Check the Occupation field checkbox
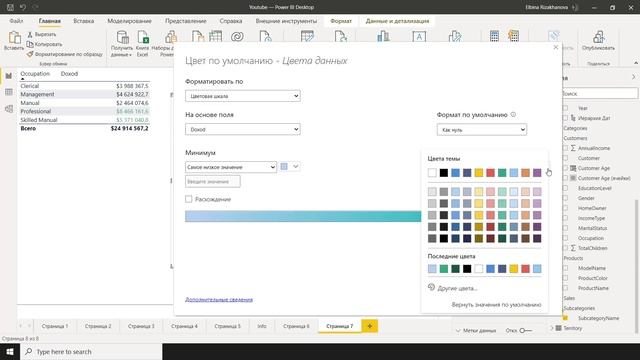This screenshot has width=640, height=360. (x=565, y=238)
